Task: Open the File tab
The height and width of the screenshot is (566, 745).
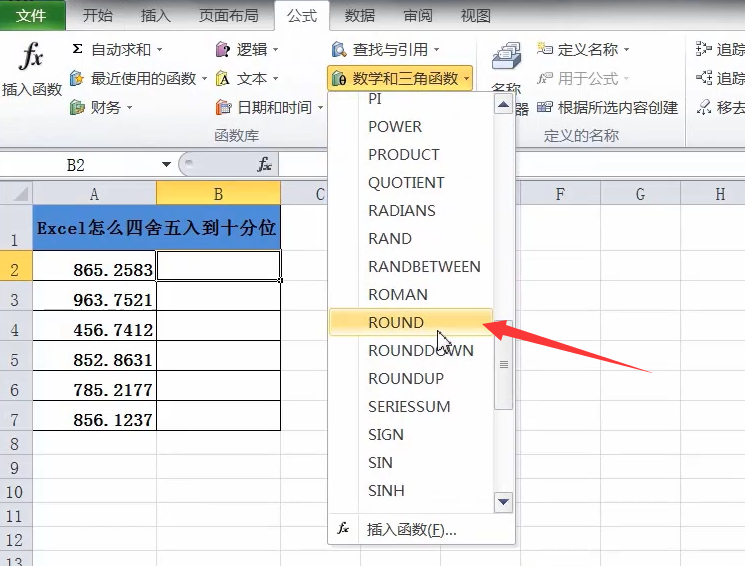Action: click(31, 16)
